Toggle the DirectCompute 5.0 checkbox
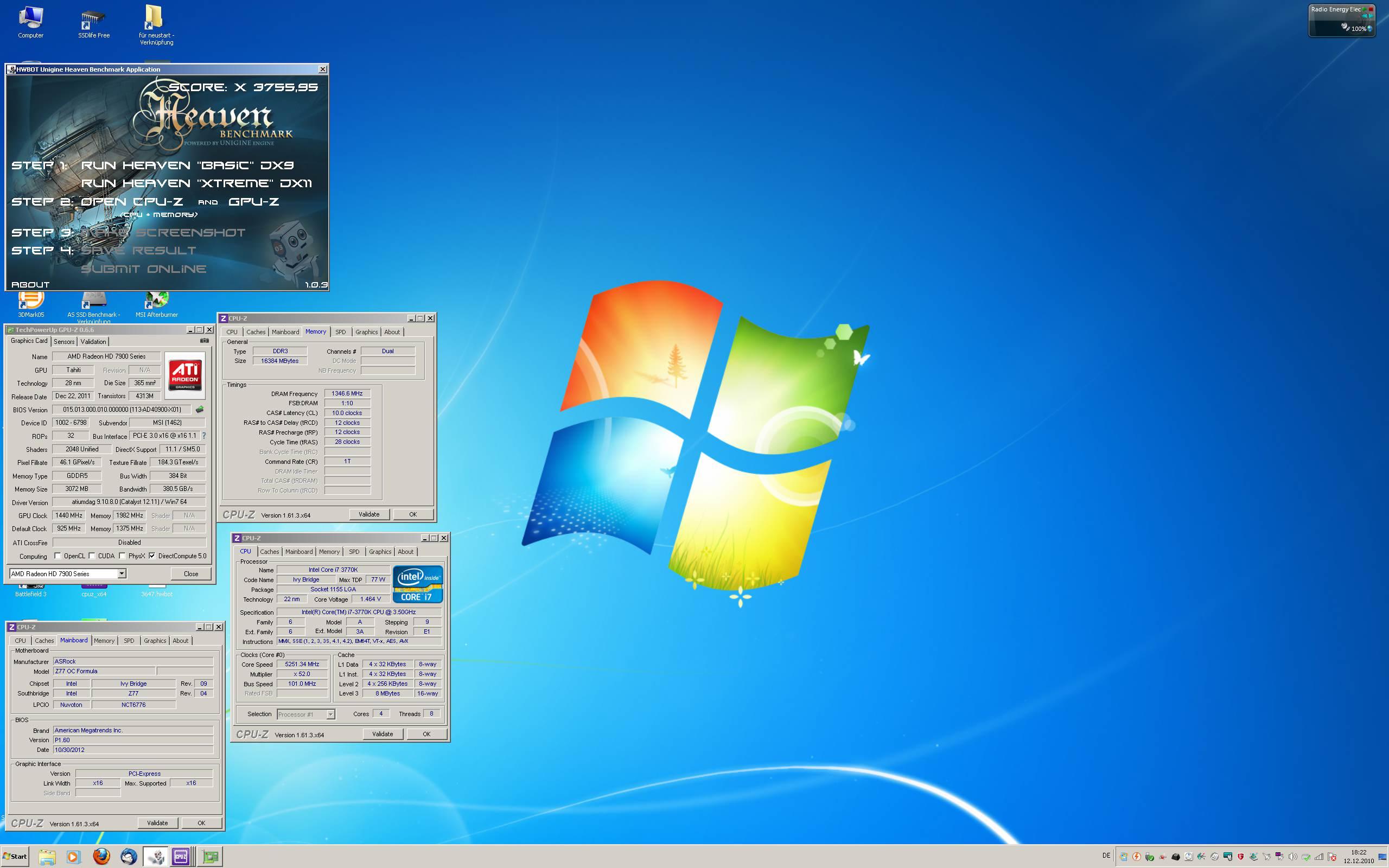The width and height of the screenshot is (1389, 868). [x=152, y=556]
